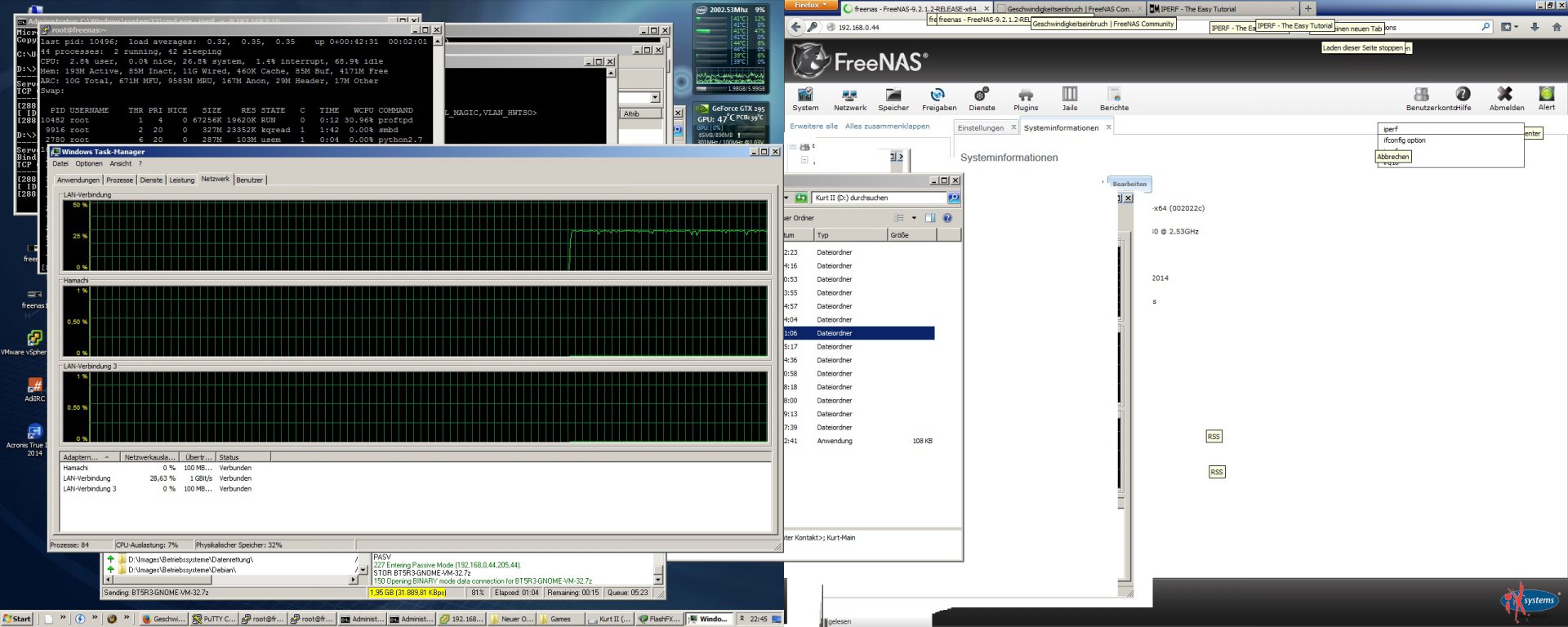Select the Einstellungen tab in FreeNAS
The image size is (1568, 627).
[981, 127]
